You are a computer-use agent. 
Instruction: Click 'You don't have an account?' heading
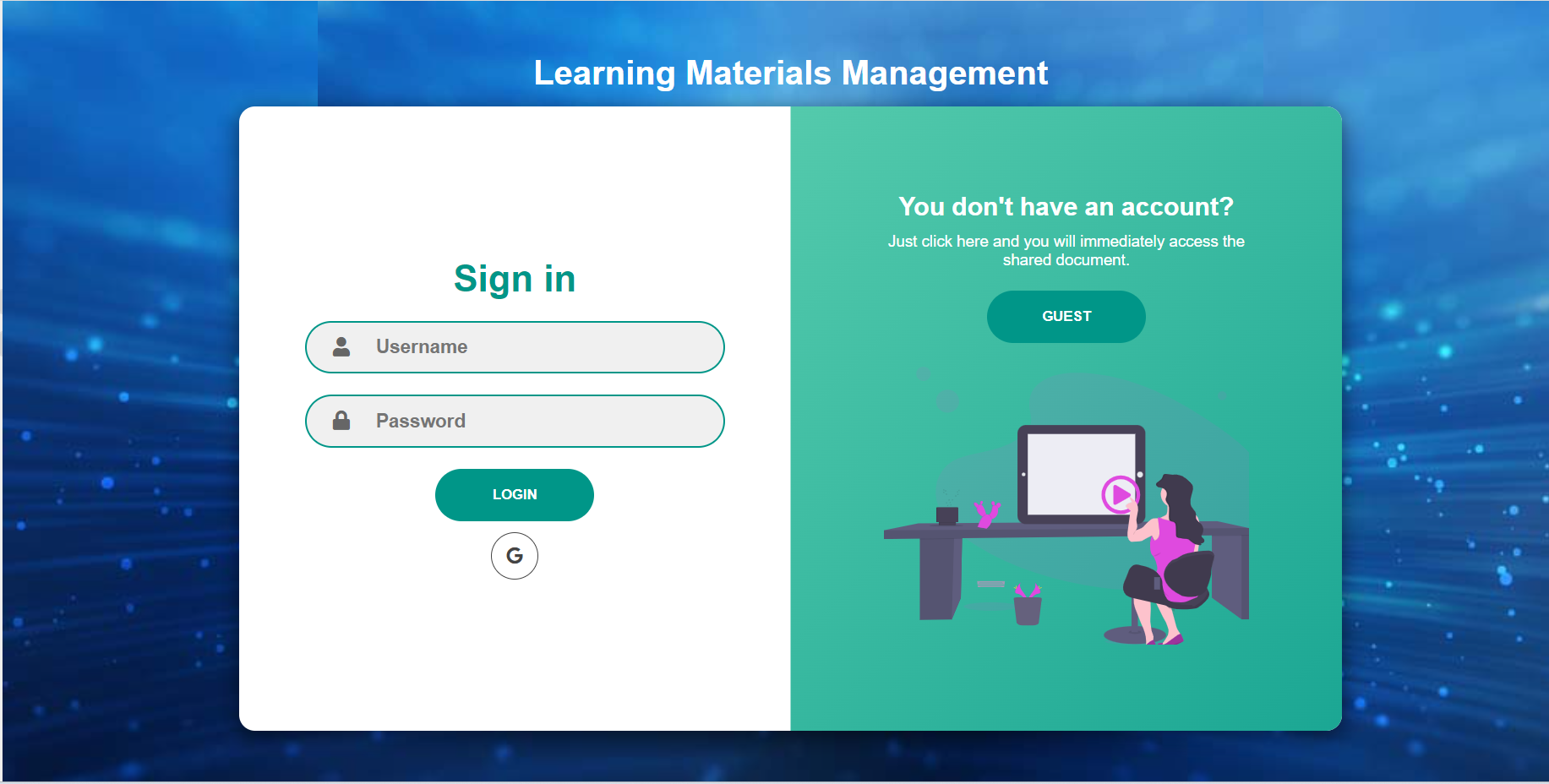pos(1066,206)
